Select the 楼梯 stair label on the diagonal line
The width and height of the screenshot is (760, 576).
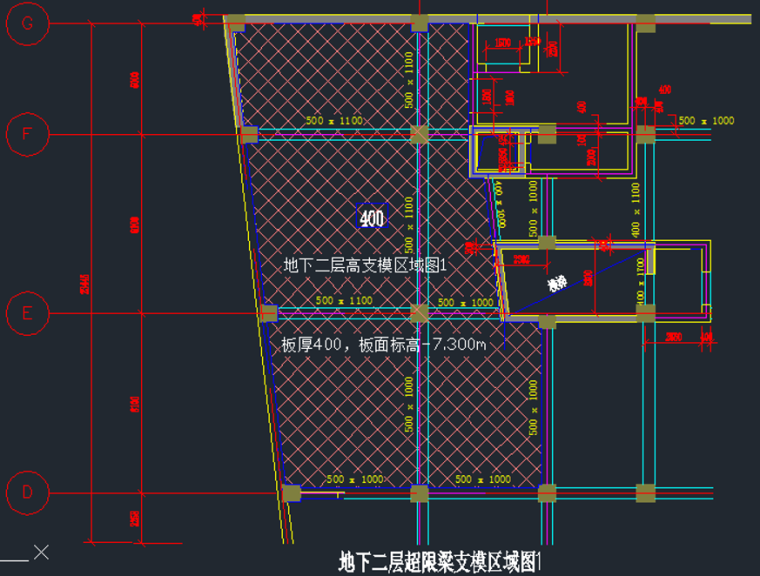point(553,284)
